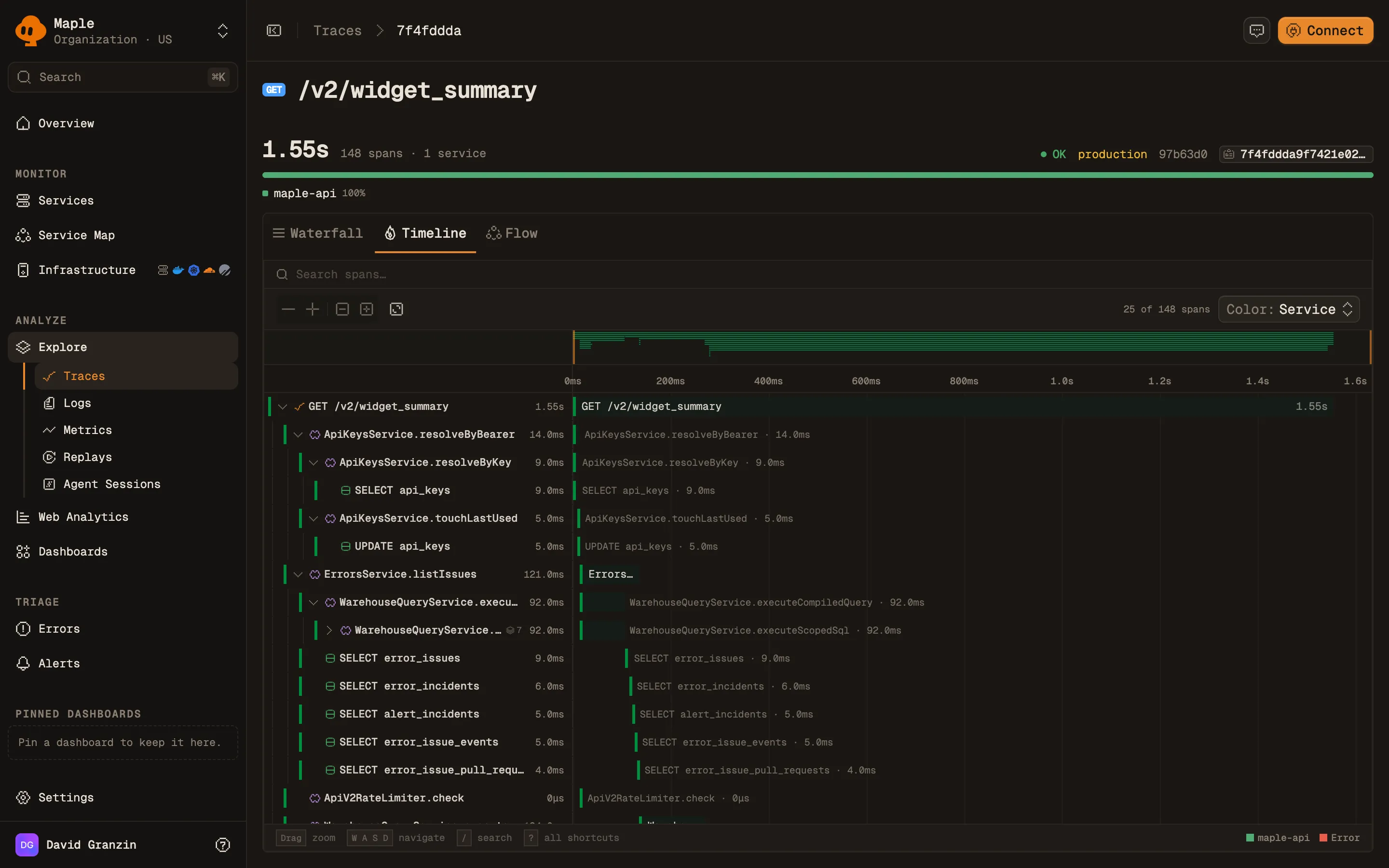
Task: Go back to Traces breadcrumb
Action: (x=338, y=30)
